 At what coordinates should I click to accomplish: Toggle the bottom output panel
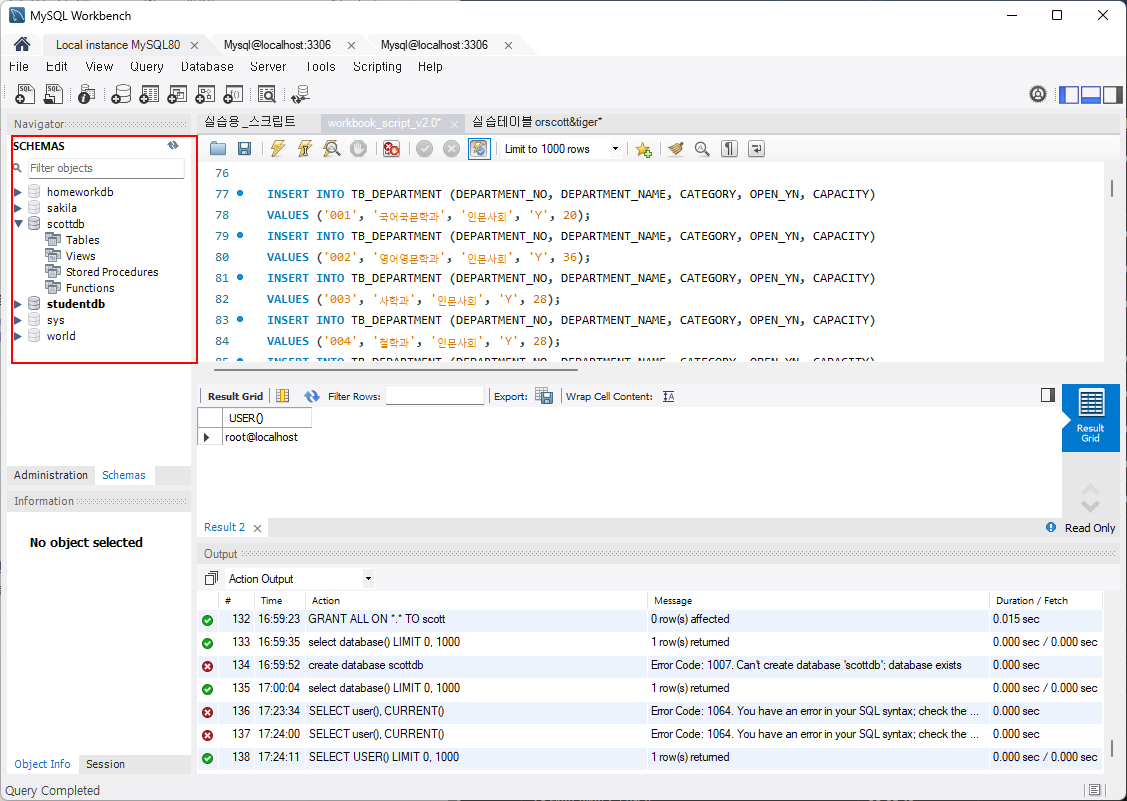point(1091,94)
